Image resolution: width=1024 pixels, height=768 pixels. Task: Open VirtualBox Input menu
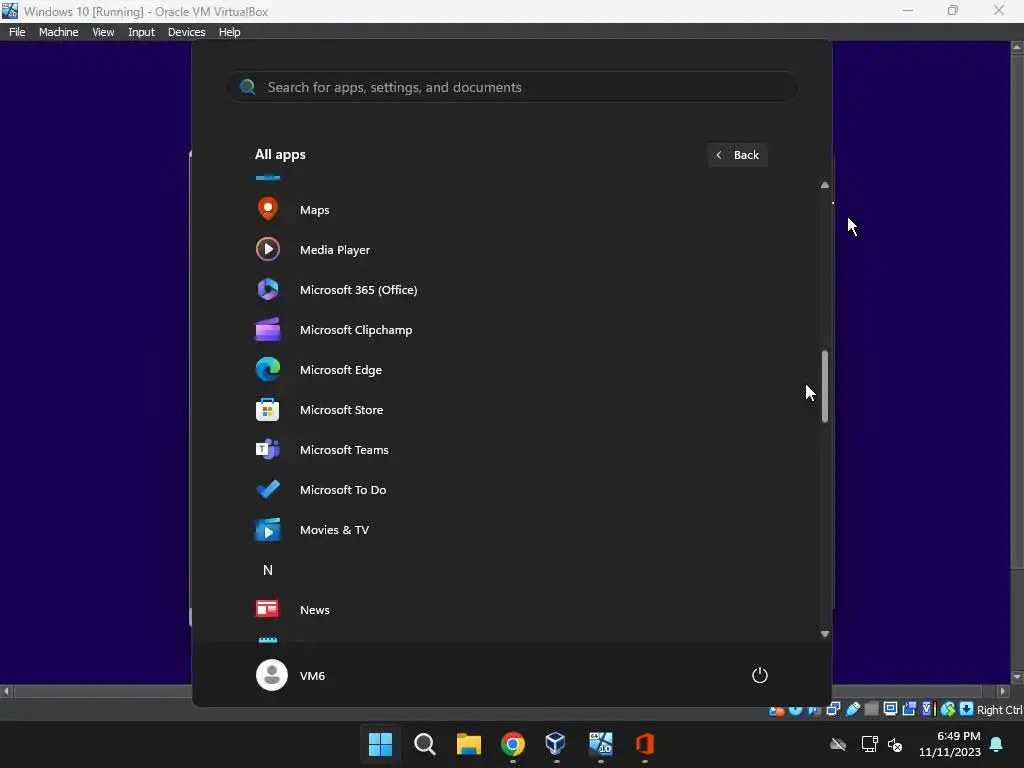[141, 32]
